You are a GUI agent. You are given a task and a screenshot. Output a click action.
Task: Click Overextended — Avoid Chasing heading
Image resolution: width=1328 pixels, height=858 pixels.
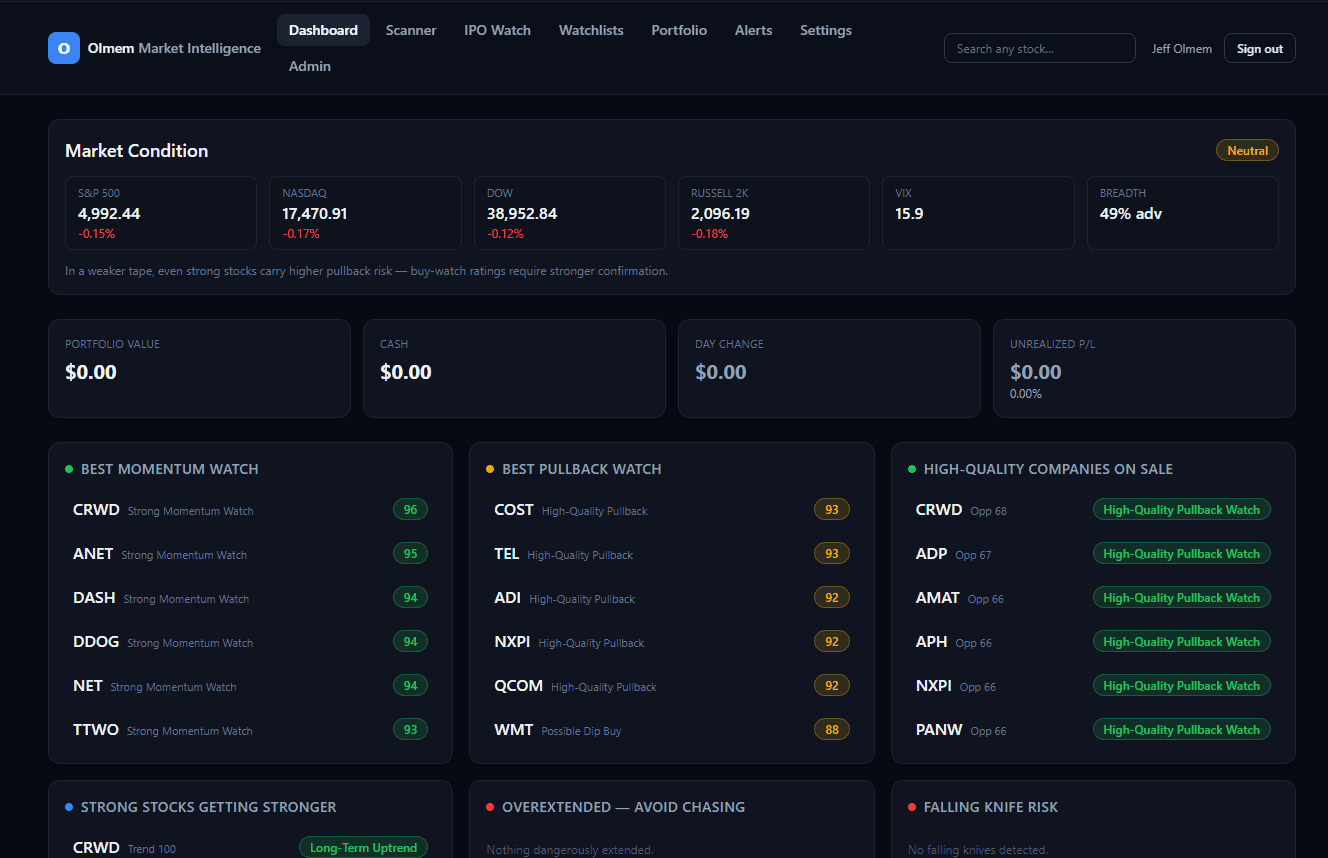click(x=624, y=807)
